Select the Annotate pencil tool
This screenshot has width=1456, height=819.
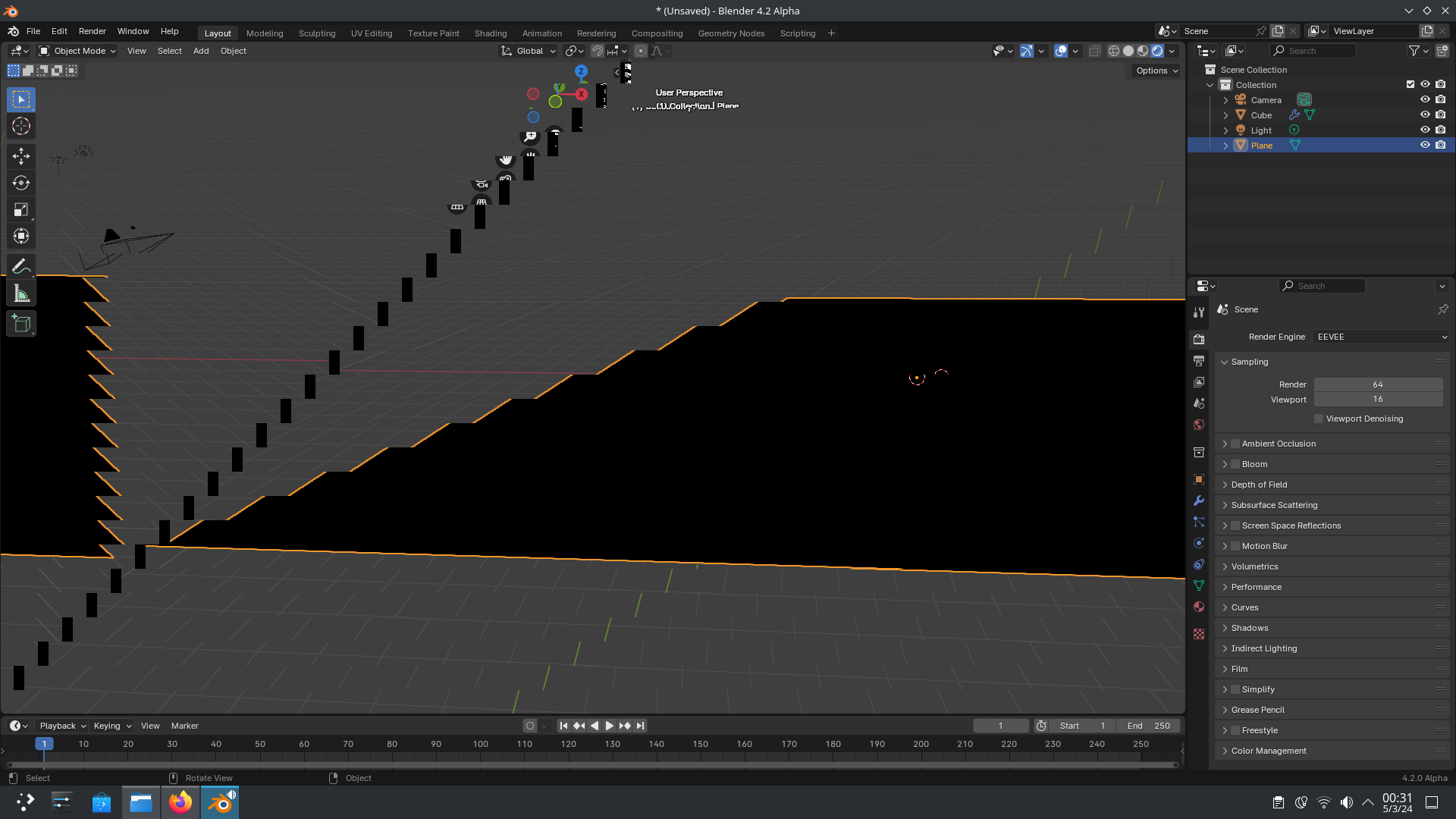click(x=21, y=266)
